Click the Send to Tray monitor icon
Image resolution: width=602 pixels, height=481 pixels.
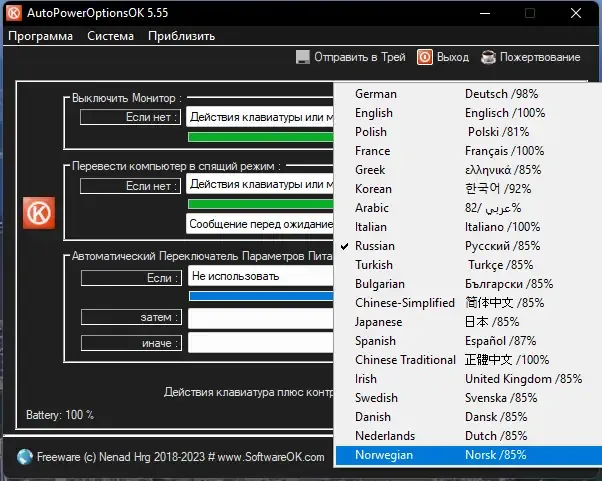(x=303, y=57)
